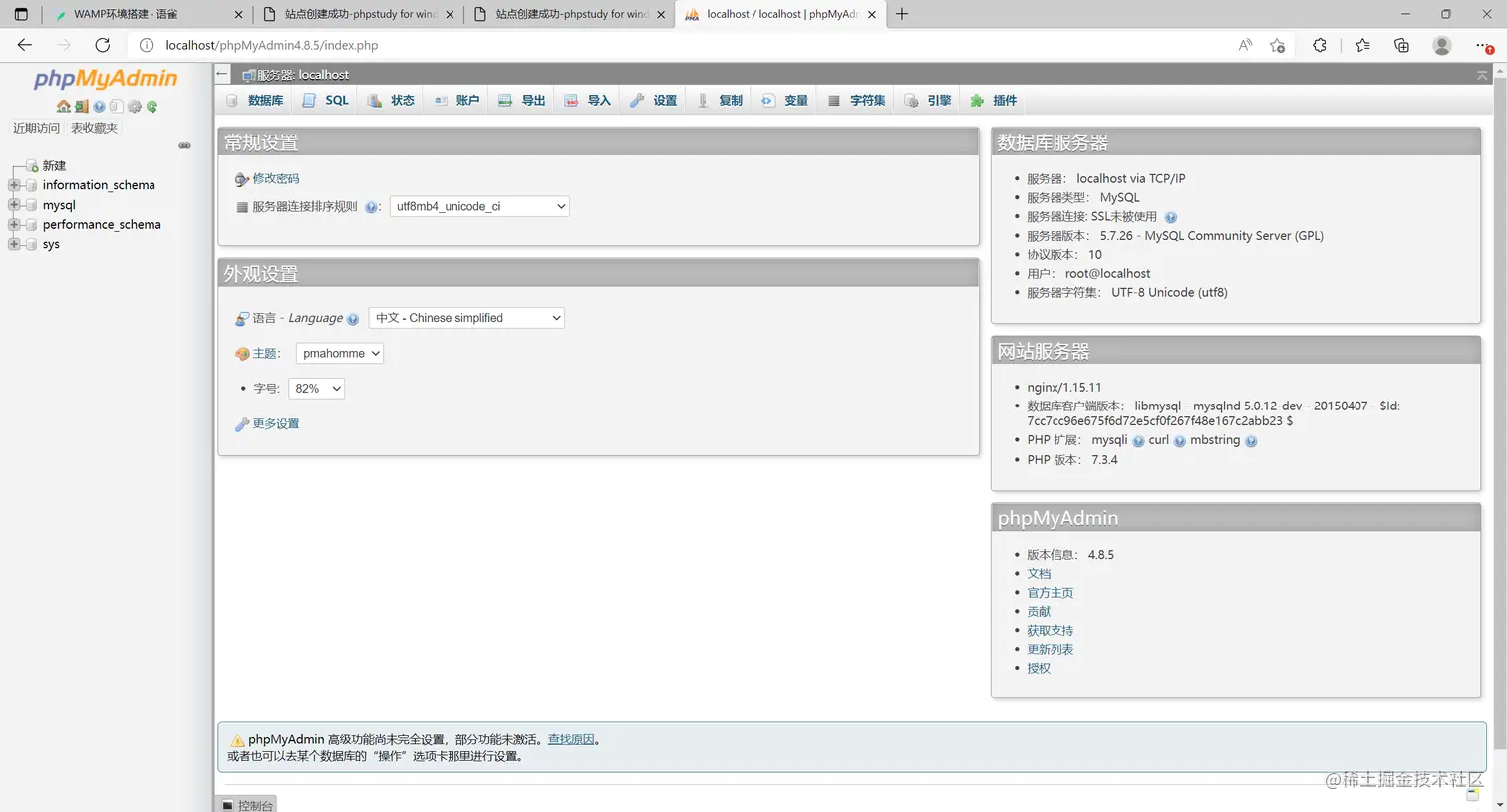Open the browser collections icon
1507x812 pixels.
point(1401,45)
